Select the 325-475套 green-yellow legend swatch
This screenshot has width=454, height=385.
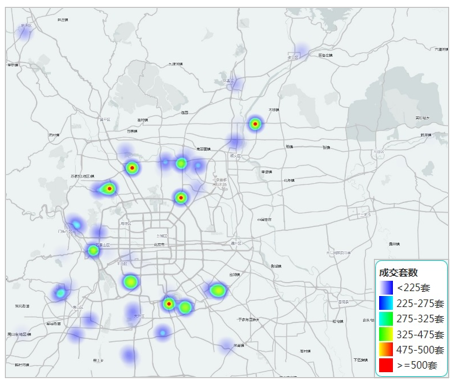pyautogui.click(x=386, y=334)
